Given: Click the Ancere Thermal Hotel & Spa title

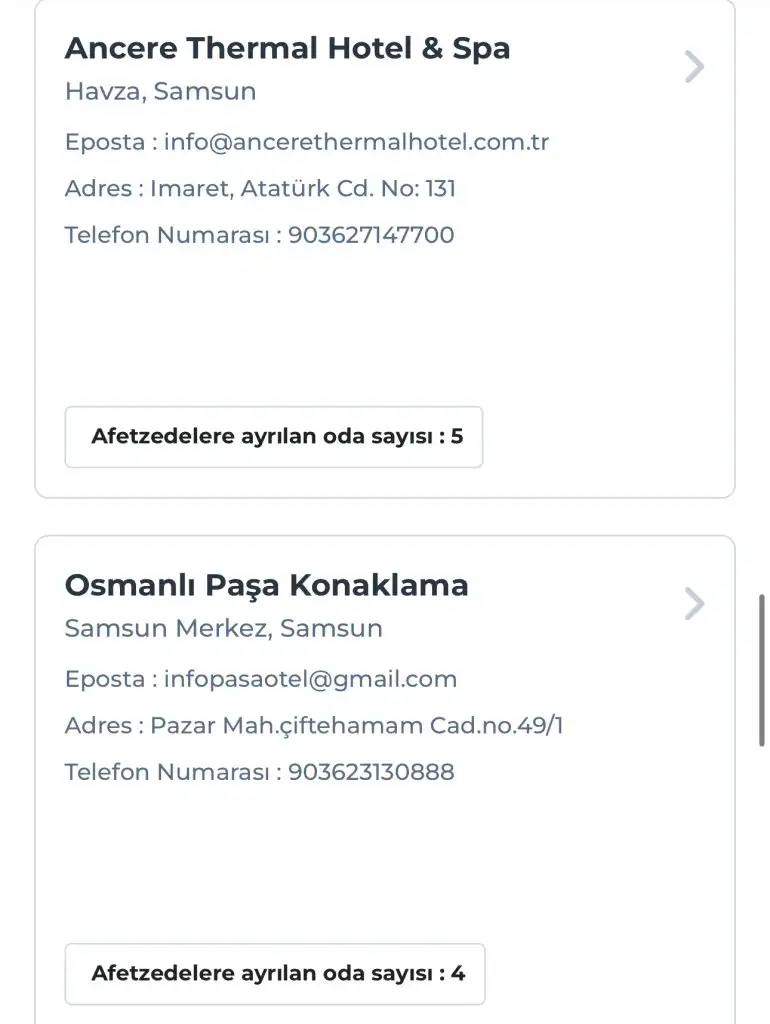Looking at the screenshot, I should [x=287, y=48].
